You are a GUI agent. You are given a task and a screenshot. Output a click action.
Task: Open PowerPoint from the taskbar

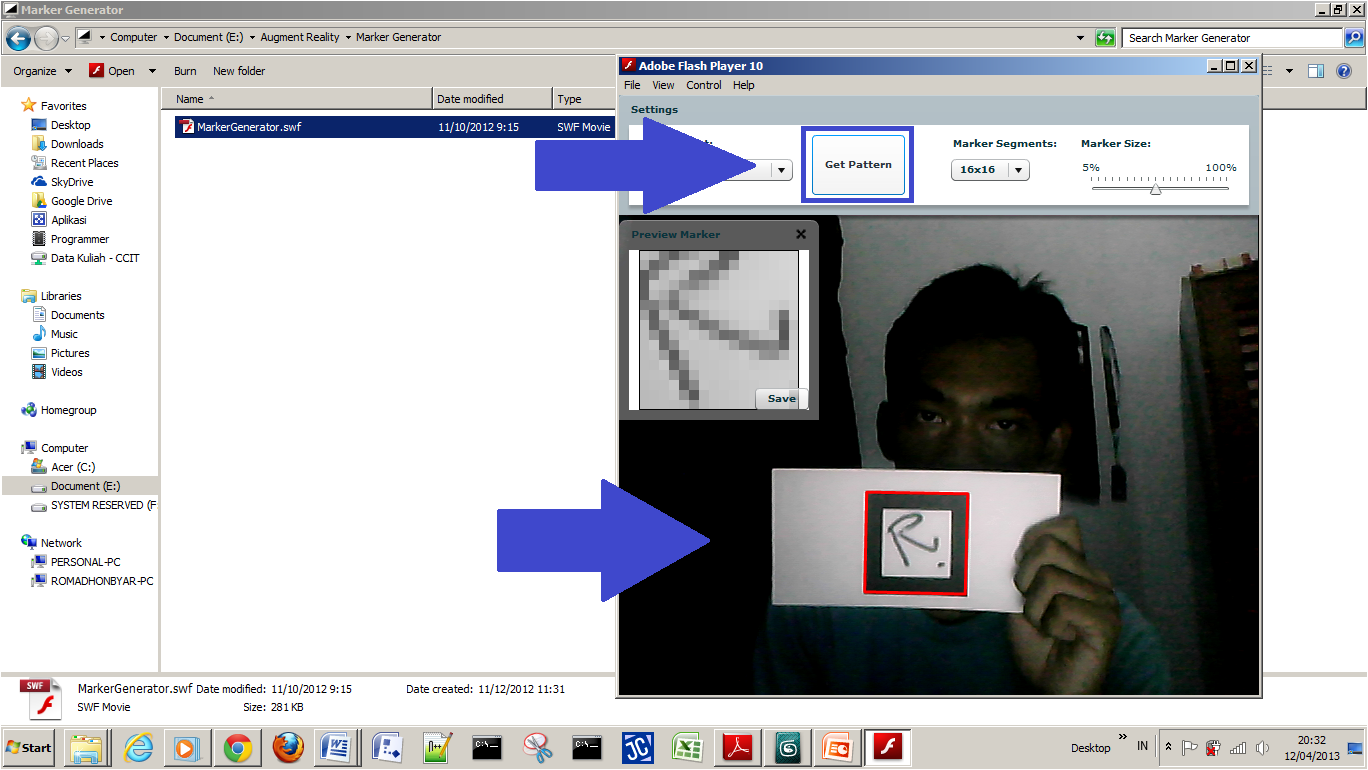click(837, 747)
